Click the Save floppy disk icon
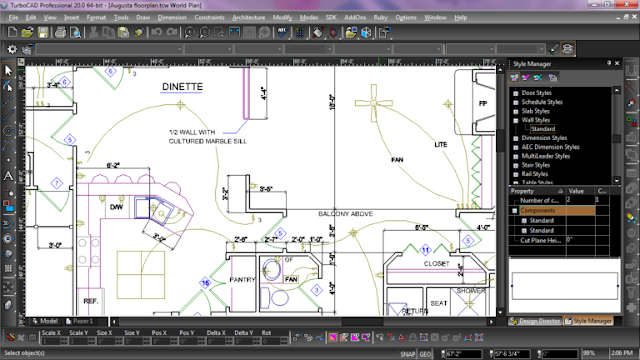640x360 pixels. pos(43,32)
